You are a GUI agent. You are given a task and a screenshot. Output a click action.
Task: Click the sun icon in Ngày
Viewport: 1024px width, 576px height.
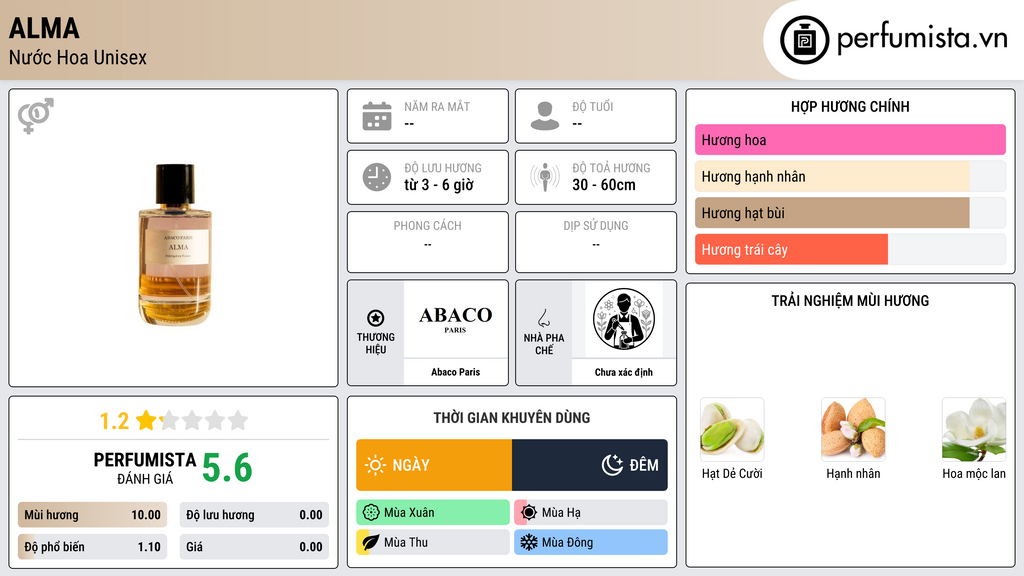click(x=375, y=465)
